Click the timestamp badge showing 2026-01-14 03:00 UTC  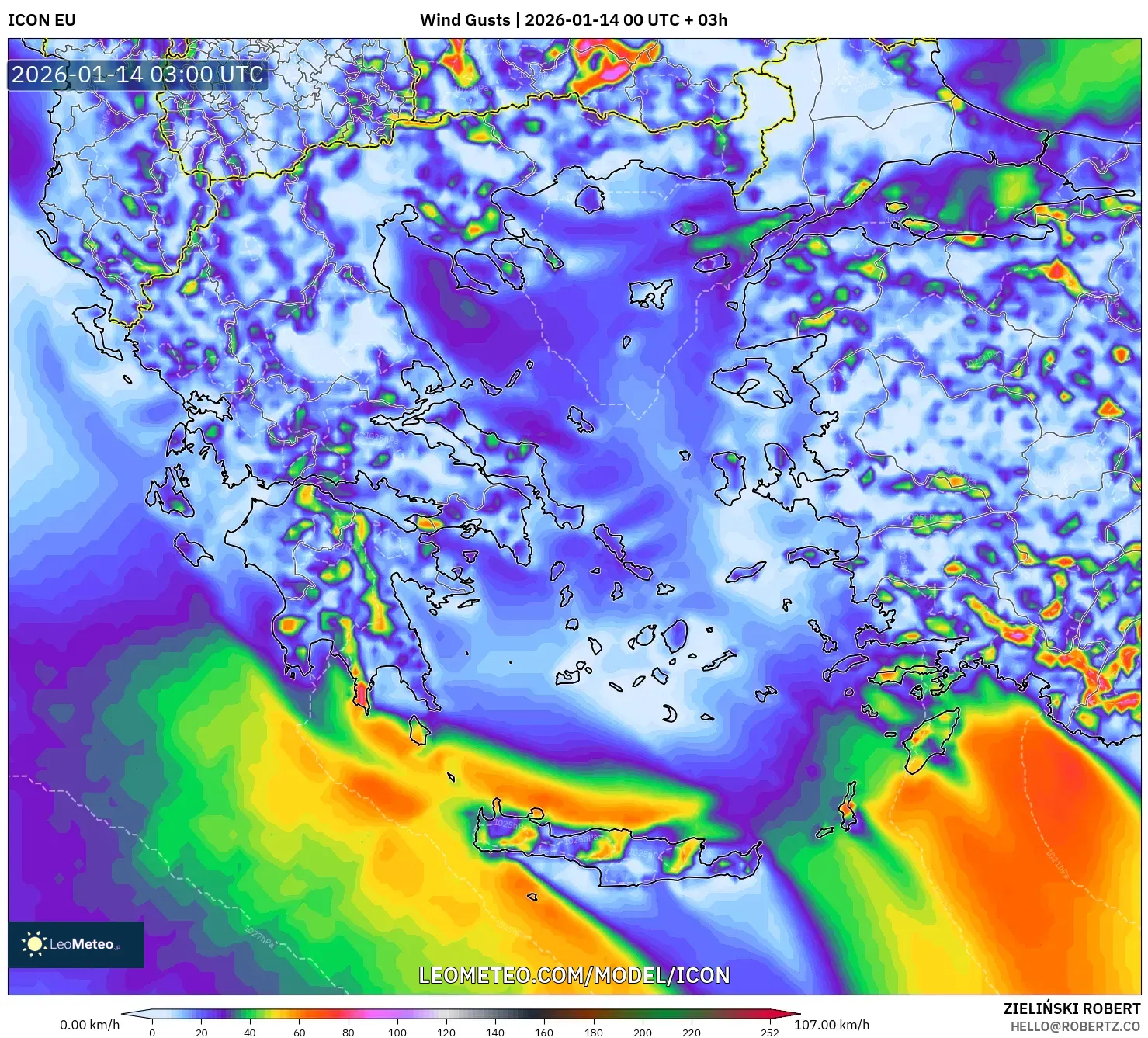pyautogui.click(x=136, y=76)
